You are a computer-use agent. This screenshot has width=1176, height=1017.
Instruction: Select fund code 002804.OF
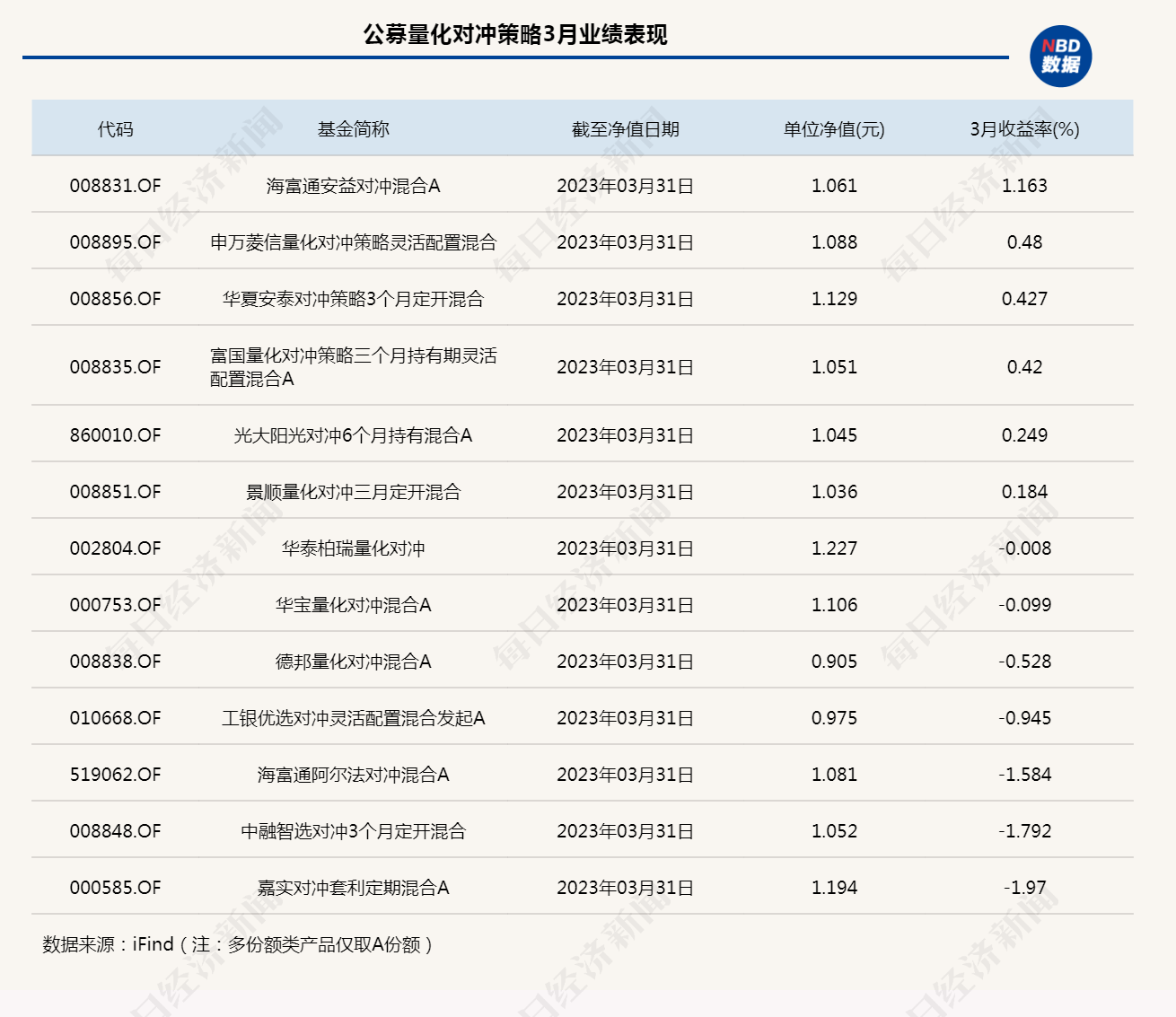click(x=116, y=548)
